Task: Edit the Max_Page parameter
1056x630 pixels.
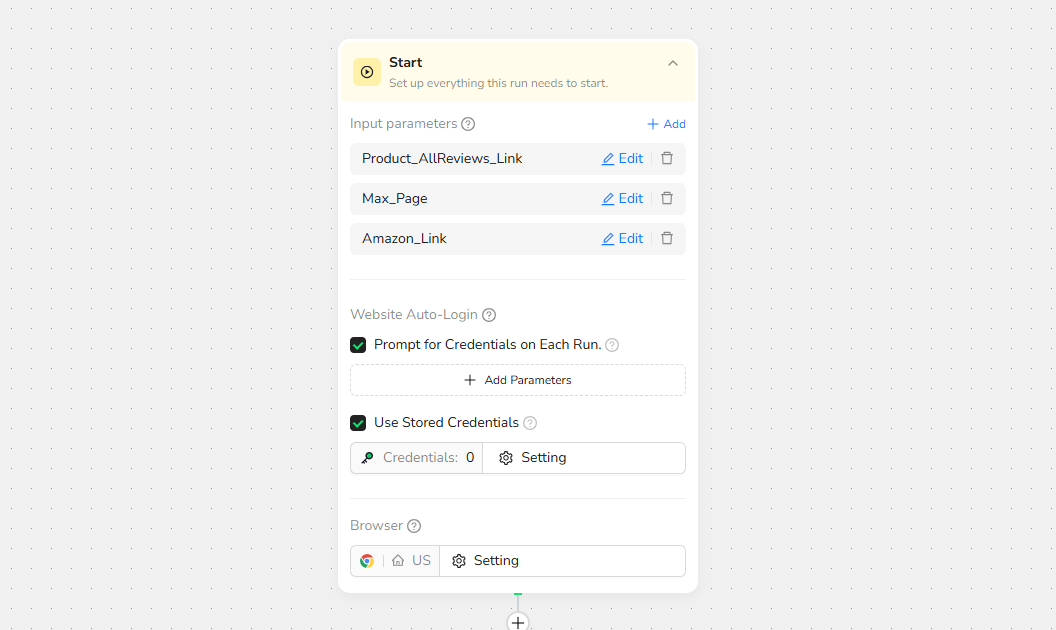Action: point(622,199)
